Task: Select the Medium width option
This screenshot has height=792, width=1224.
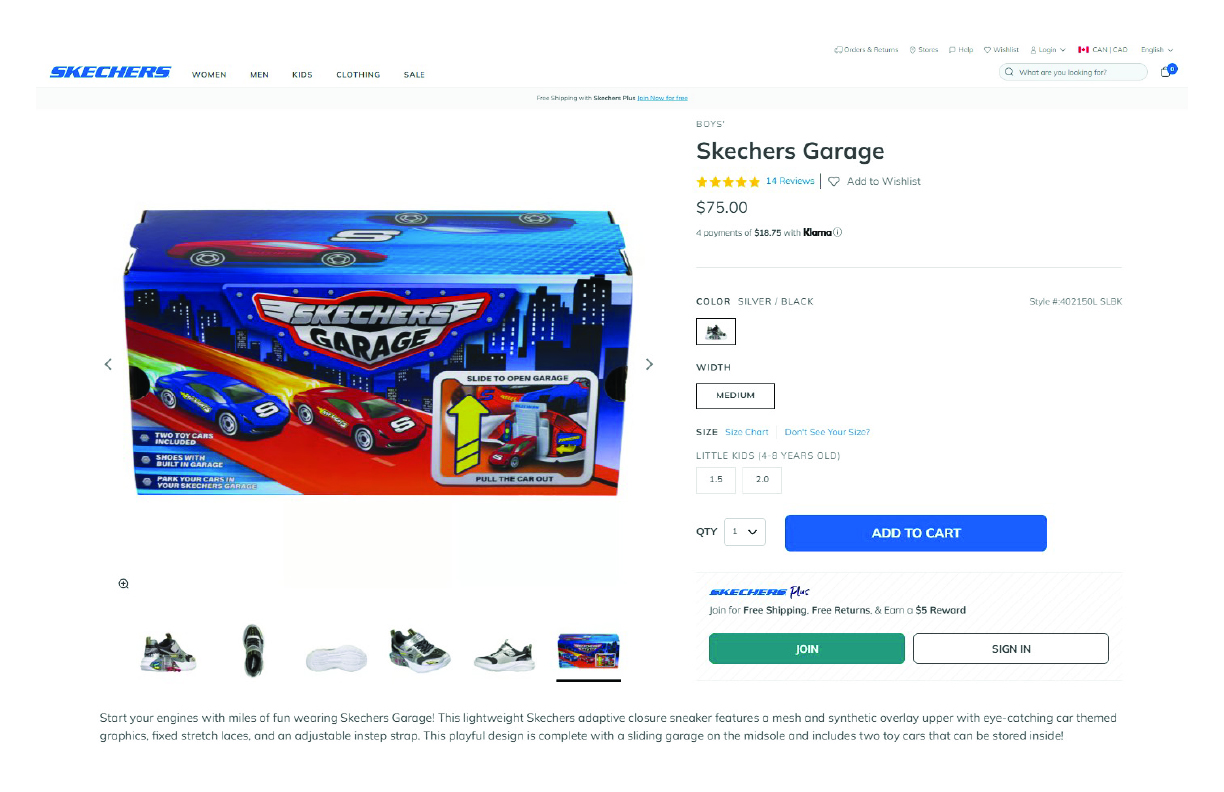Action: tap(735, 396)
